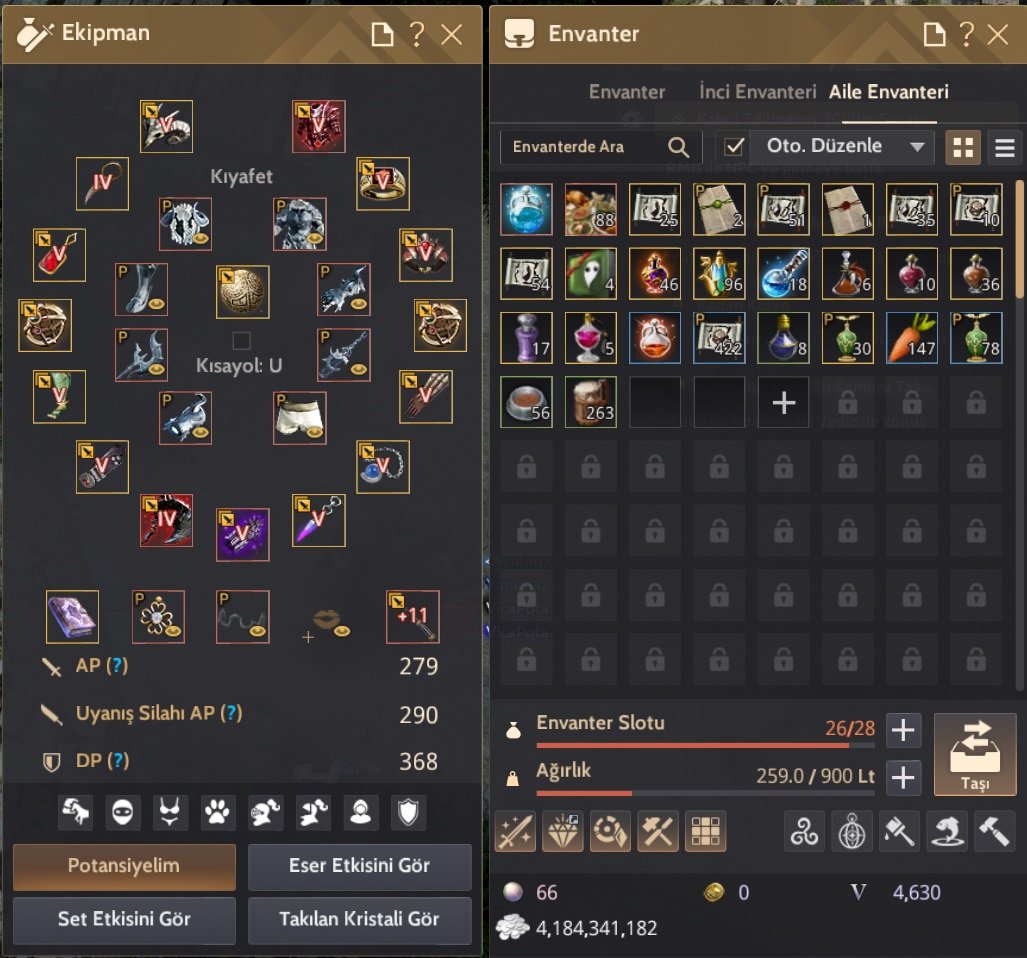
Task: Toggle the checkbox above Kısayol: U
Action: click(242, 341)
